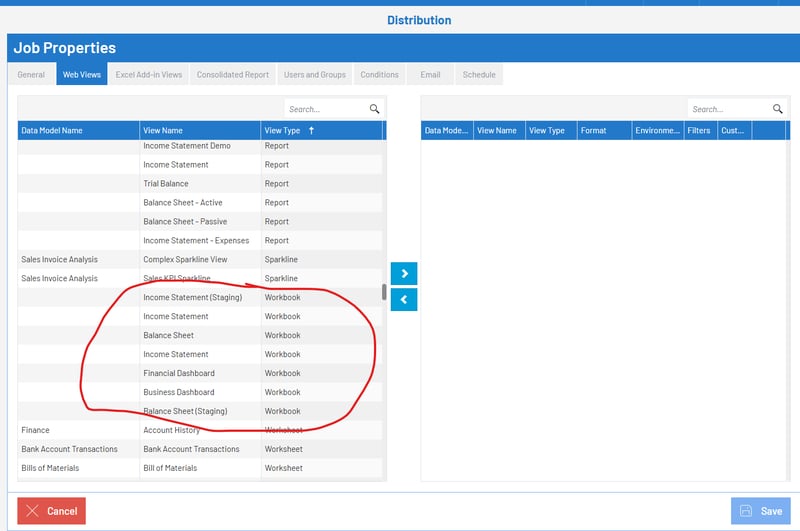Open the Schedule tab
This screenshot has height=531, width=800.
click(x=479, y=75)
